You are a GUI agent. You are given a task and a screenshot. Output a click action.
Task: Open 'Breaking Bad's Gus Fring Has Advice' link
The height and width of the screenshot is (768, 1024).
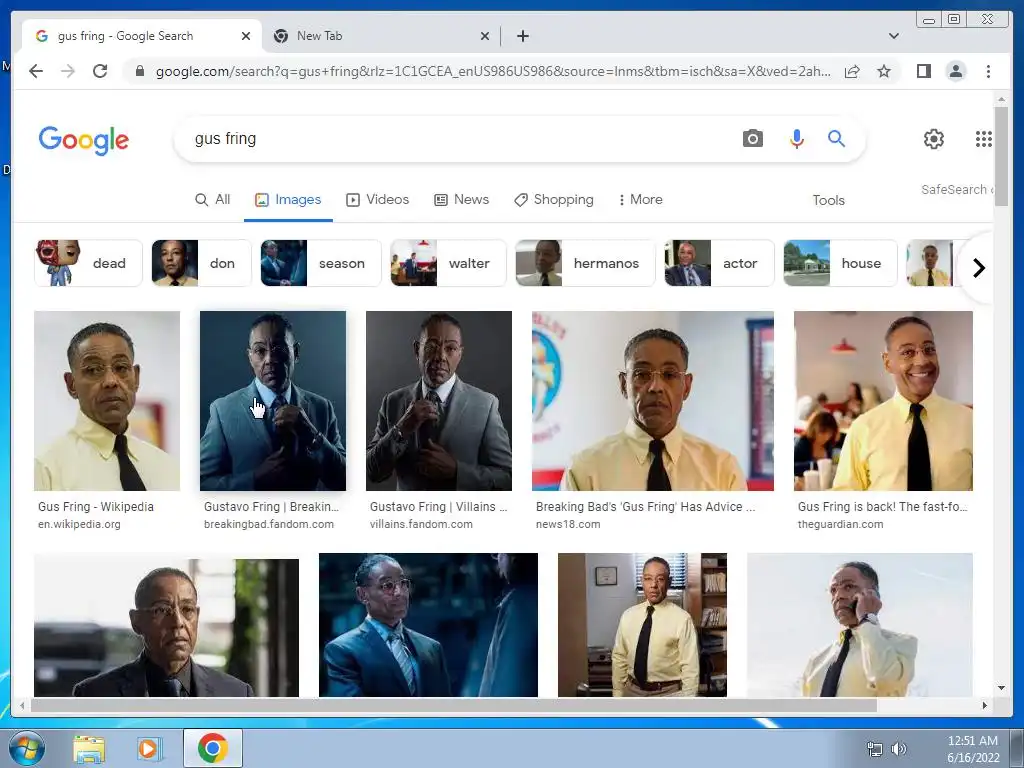(645, 507)
